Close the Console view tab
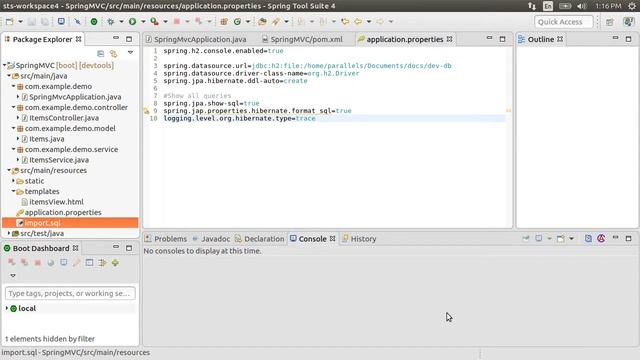The image size is (640, 360). 333,238
